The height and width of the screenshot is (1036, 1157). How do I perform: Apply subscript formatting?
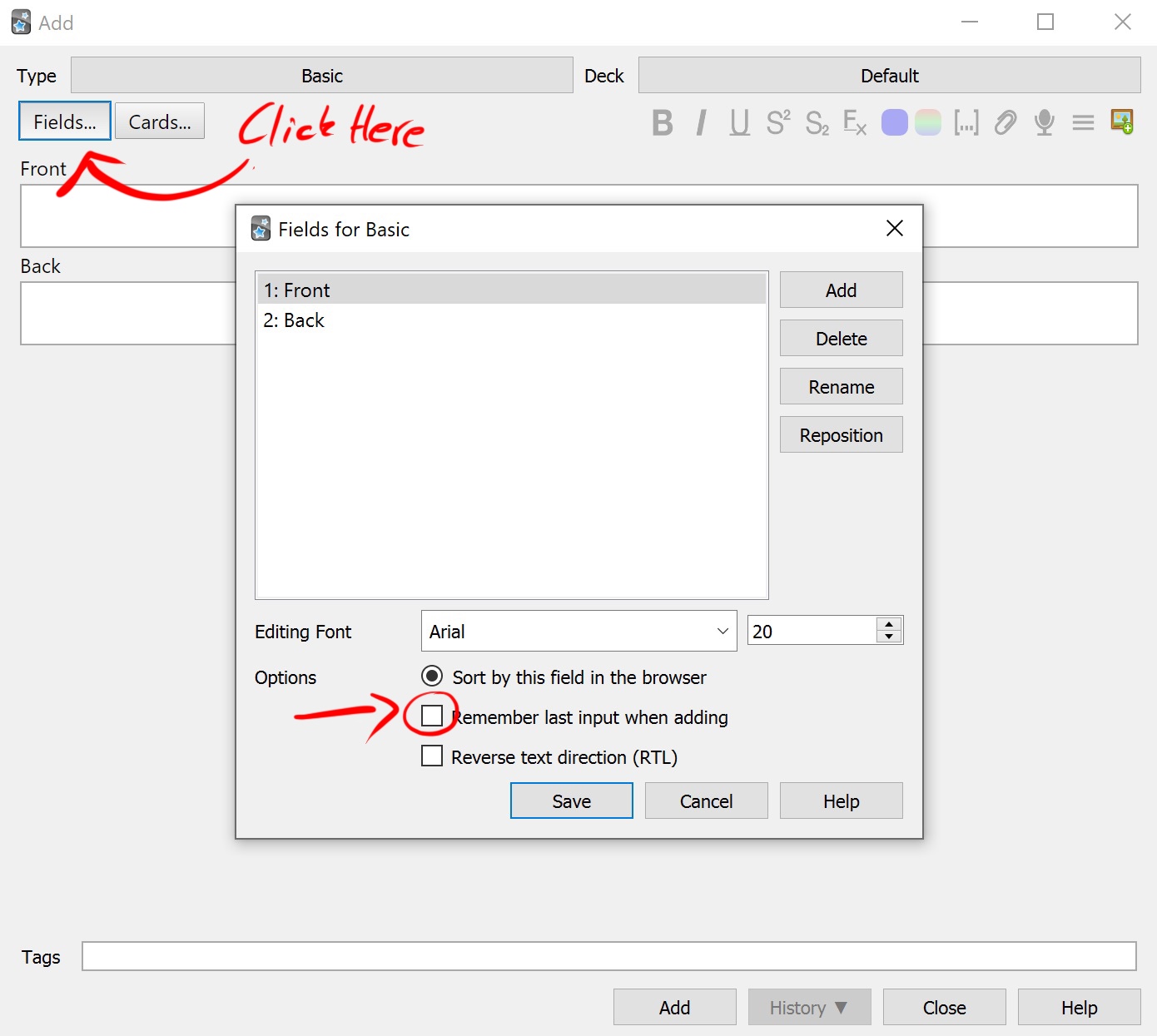pyautogui.click(x=816, y=122)
